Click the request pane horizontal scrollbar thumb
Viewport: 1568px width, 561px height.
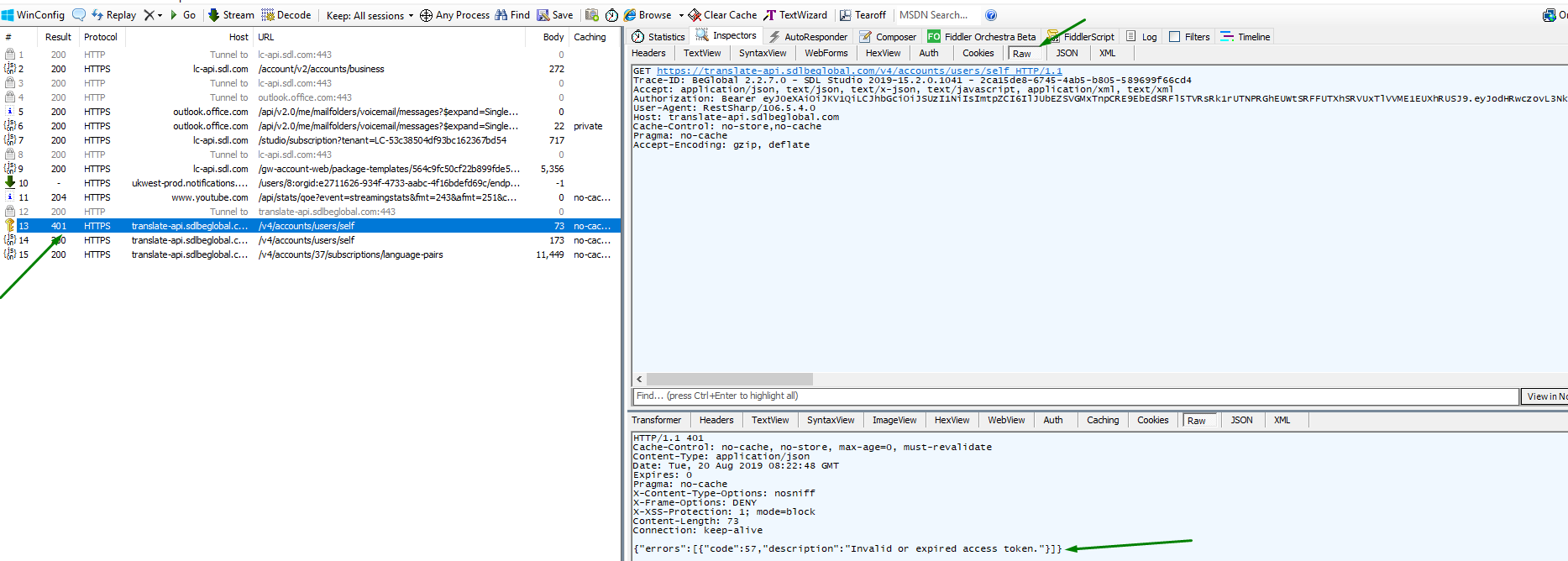(x=730, y=379)
